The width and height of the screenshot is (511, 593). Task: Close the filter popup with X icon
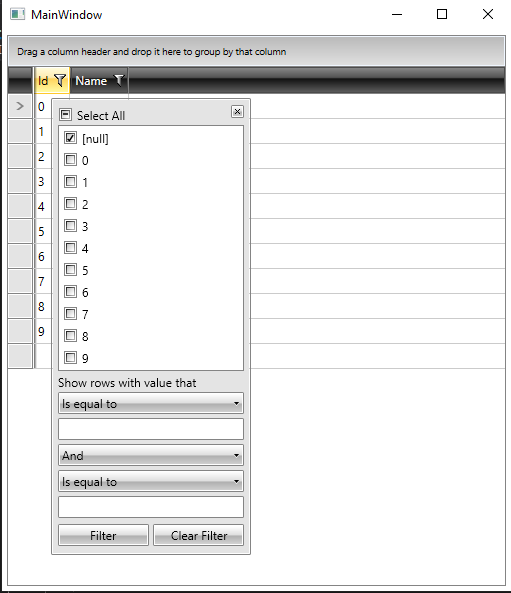(237, 112)
